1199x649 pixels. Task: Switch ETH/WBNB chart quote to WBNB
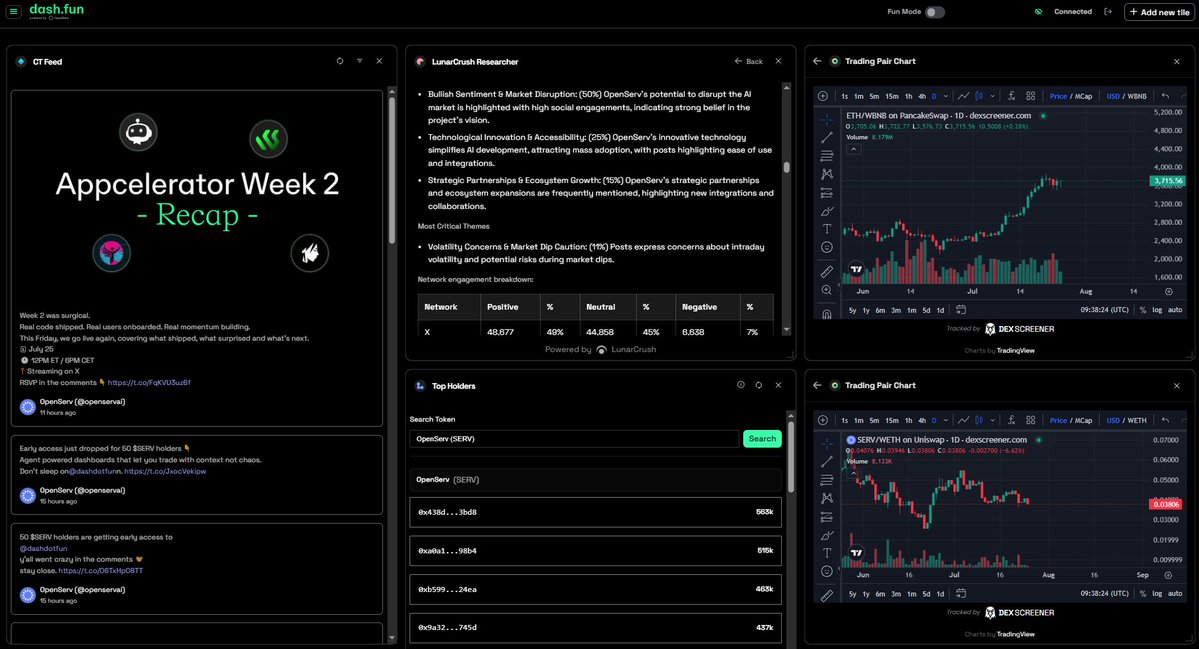tap(1137, 96)
